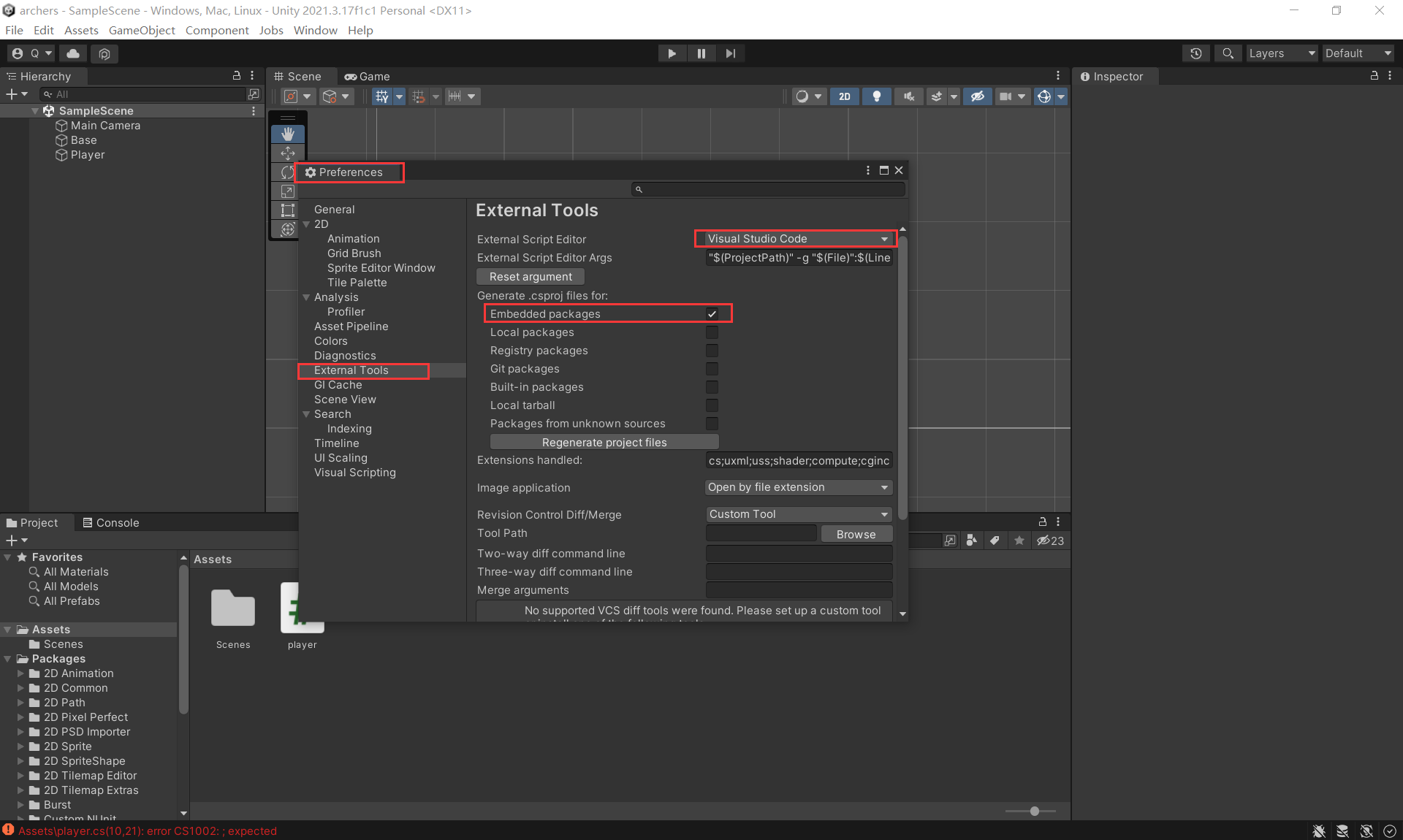Viewport: 1403px width, 840px height.
Task: Enable the Registry packages checkbox
Action: point(712,351)
